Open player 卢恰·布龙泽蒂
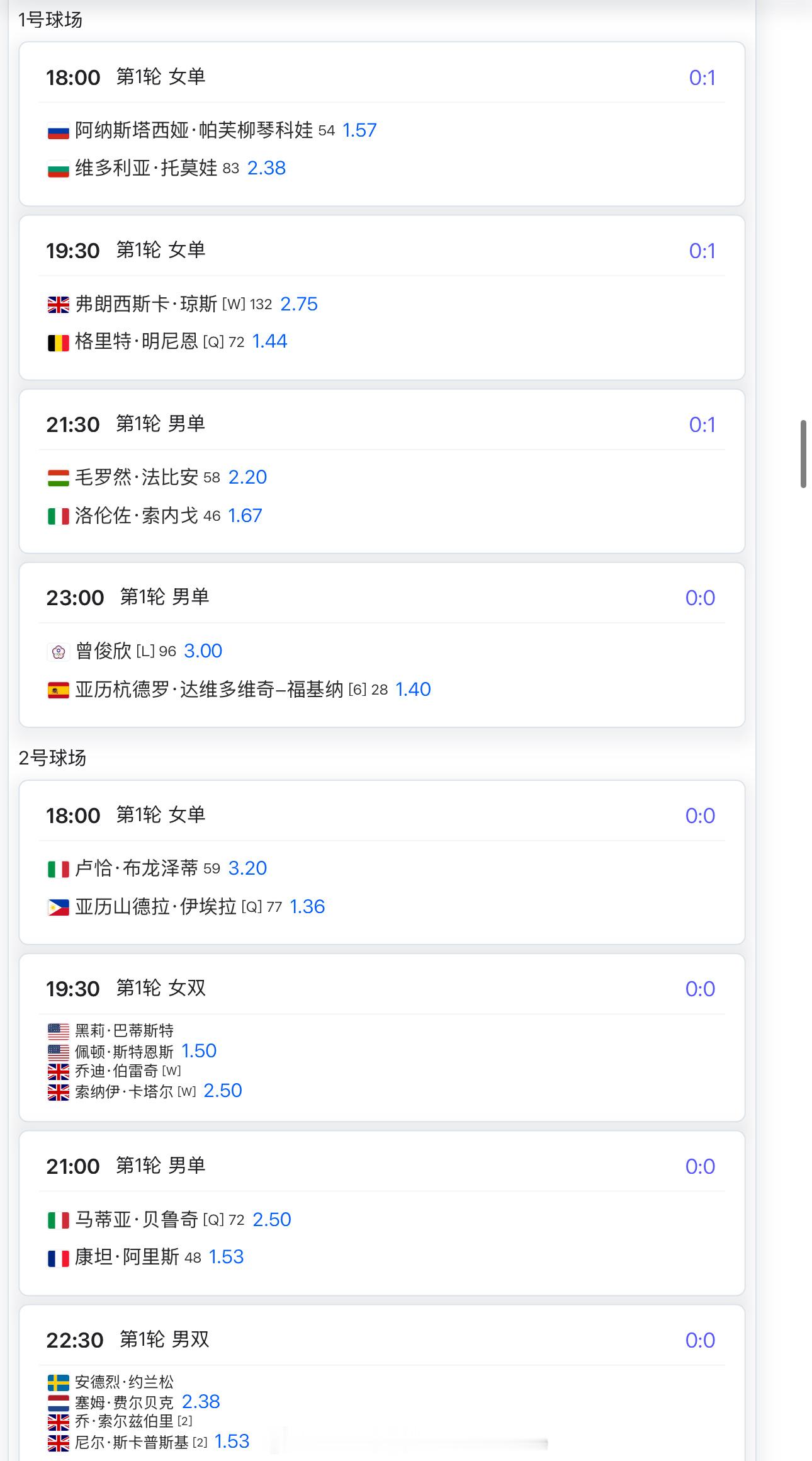 [x=137, y=868]
